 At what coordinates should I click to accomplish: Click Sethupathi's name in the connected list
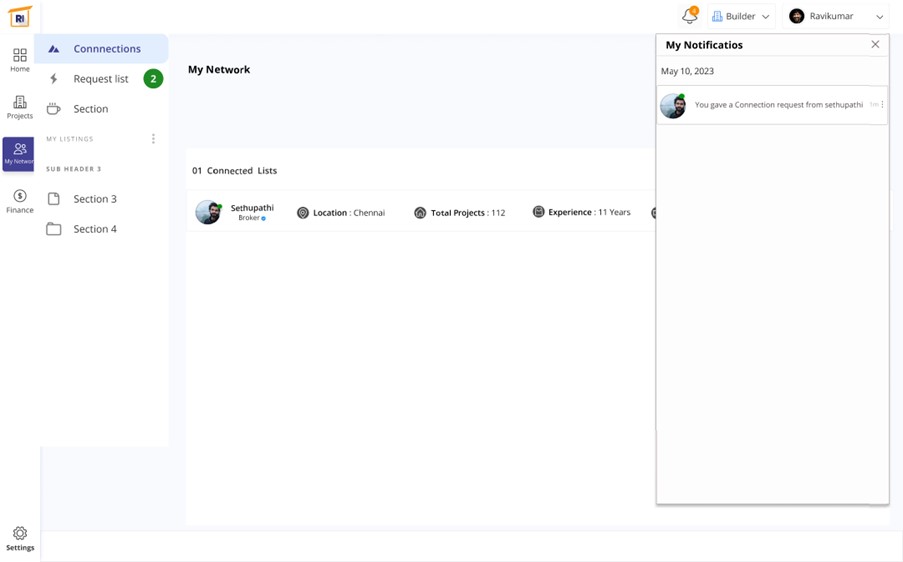click(x=252, y=208)
